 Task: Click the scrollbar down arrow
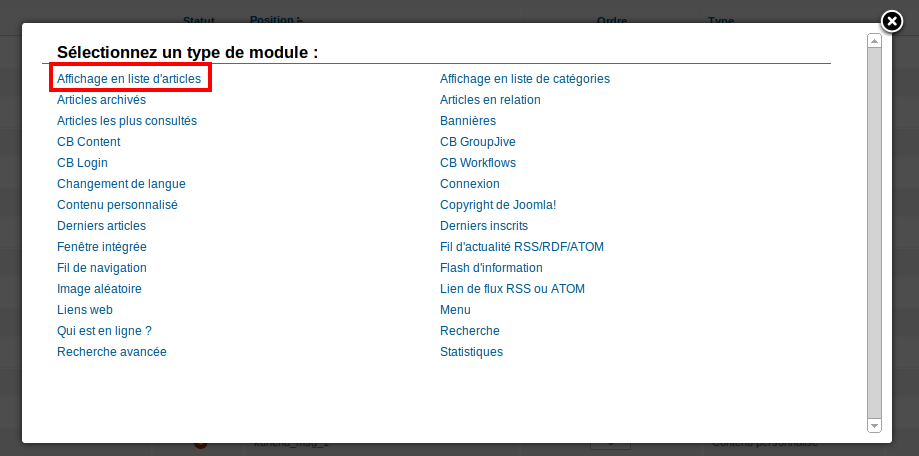pyautogui.click(x=874, y=426)
